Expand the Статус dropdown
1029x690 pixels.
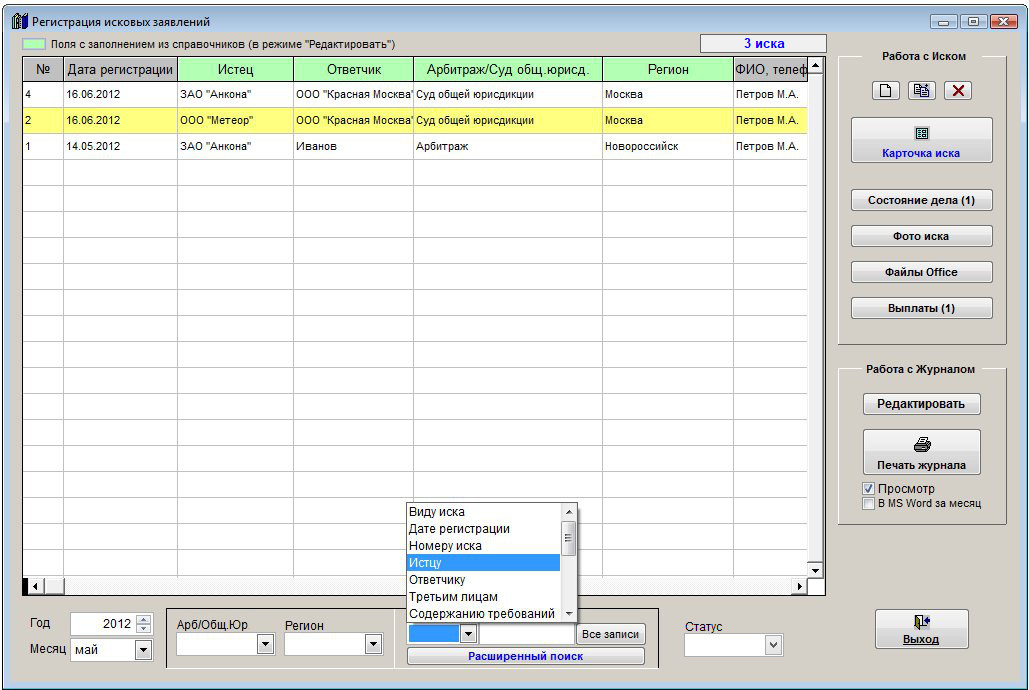click(773, 646)
